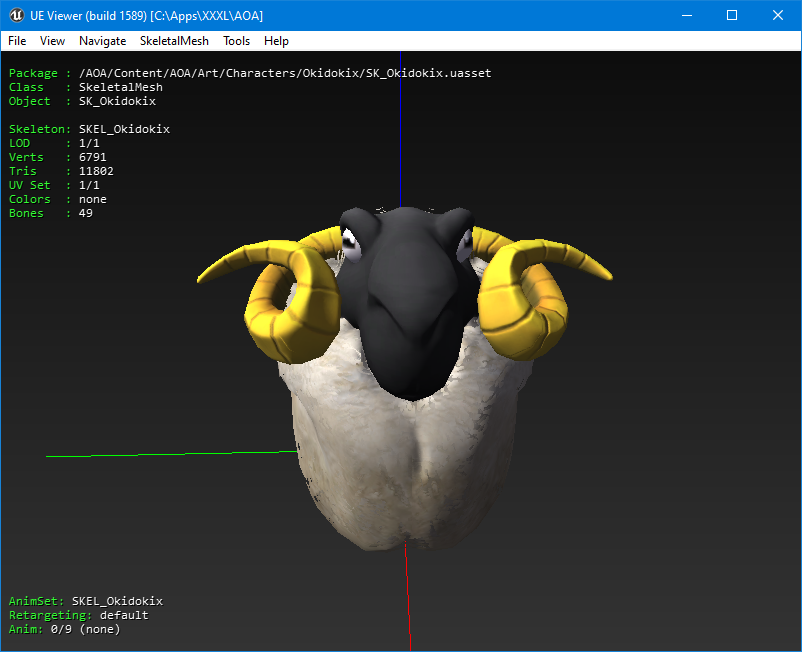This screenshot has width=802, height=652.
Task: Click the Verts count 6791
Action: pyautogui.click(x=93, y=158)
